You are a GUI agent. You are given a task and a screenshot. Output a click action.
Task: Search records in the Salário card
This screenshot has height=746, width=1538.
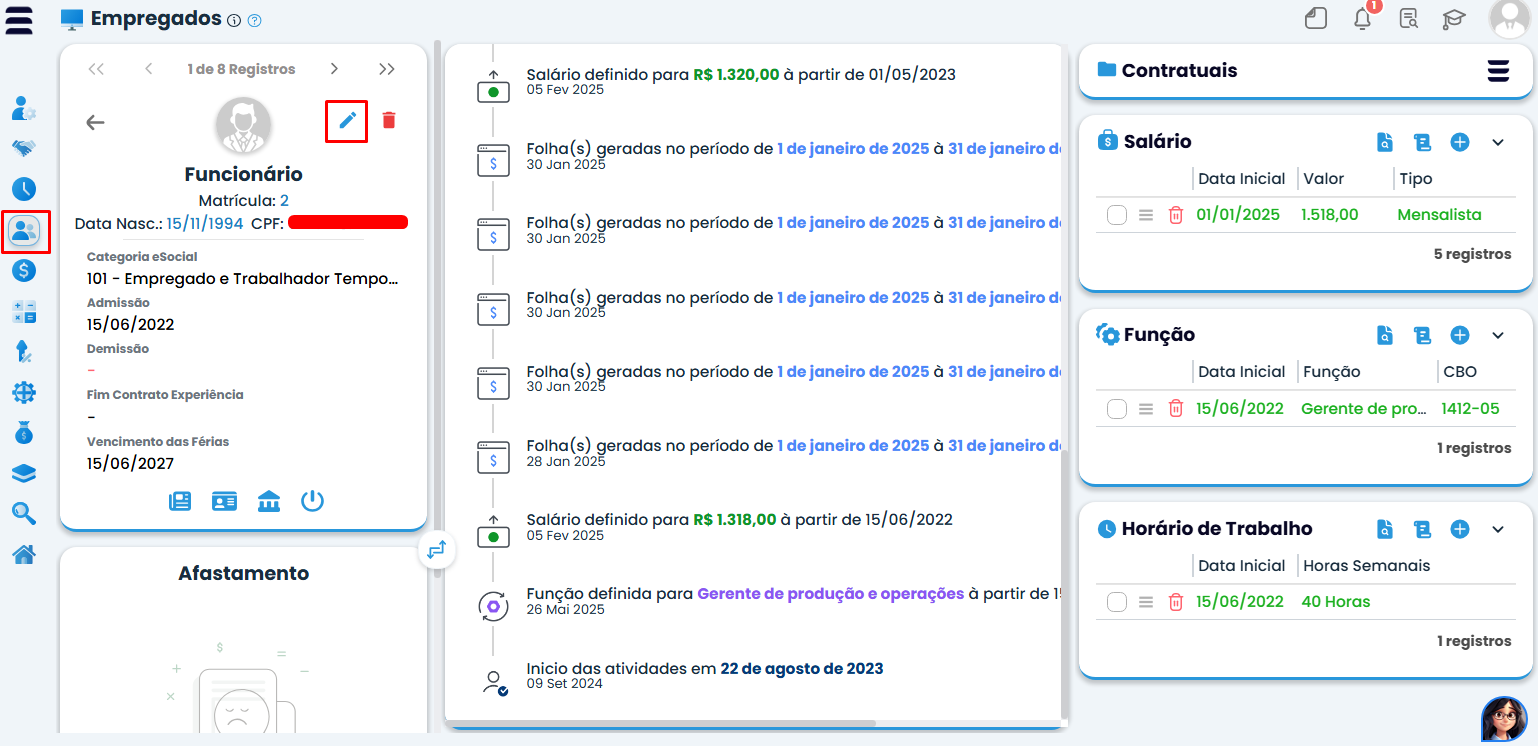point(1384,142)
